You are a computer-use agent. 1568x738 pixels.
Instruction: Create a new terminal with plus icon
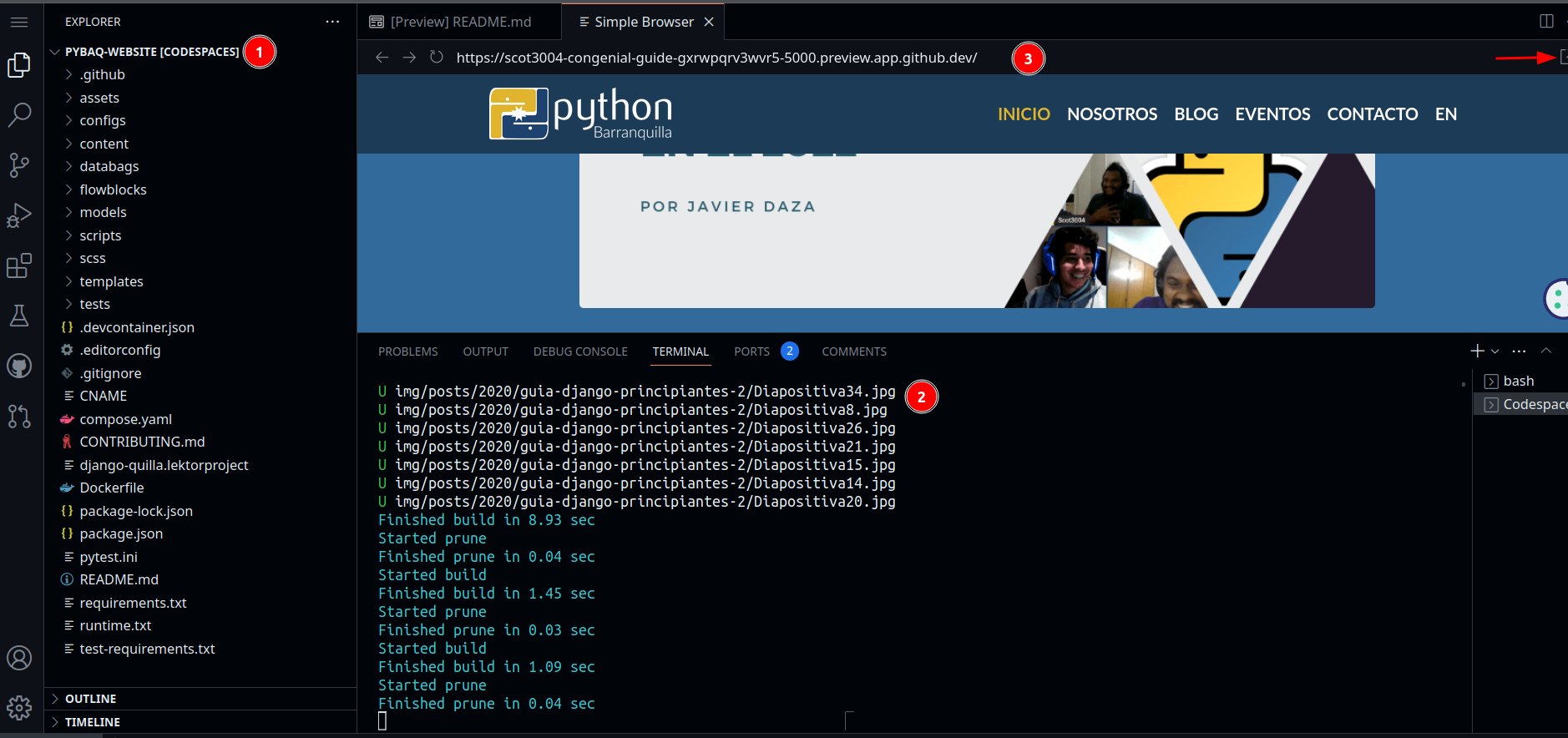(x=1477, y=351)
